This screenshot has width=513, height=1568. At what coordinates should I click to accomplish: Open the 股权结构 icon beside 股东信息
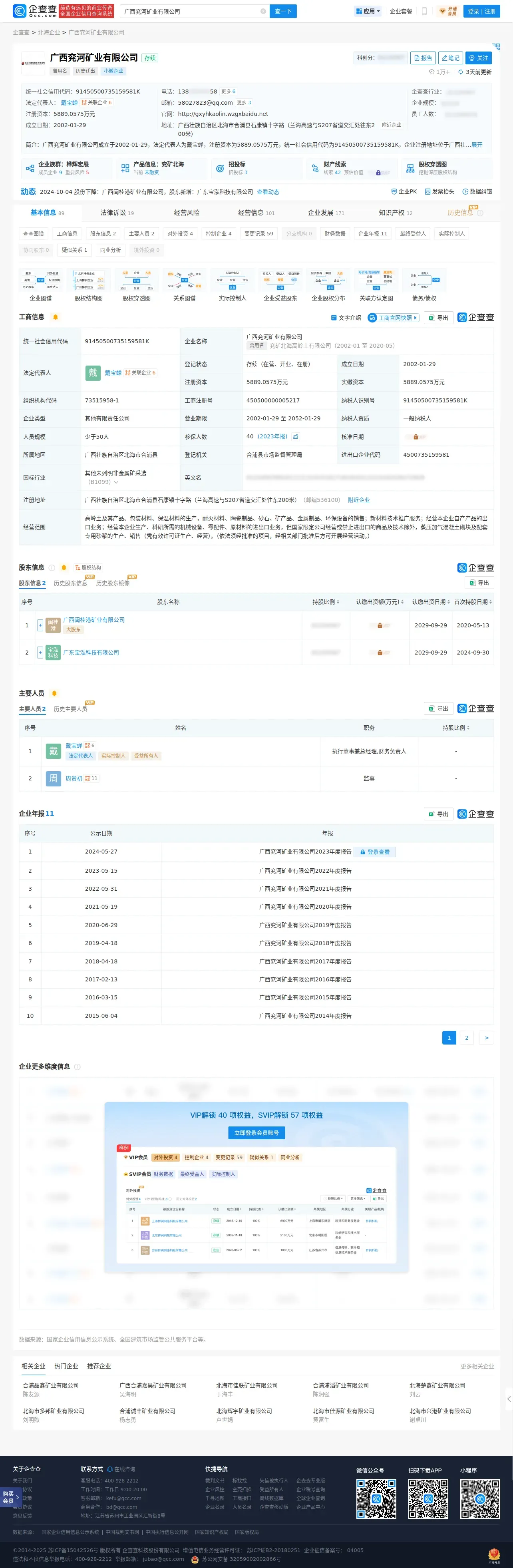pos(88,568)
